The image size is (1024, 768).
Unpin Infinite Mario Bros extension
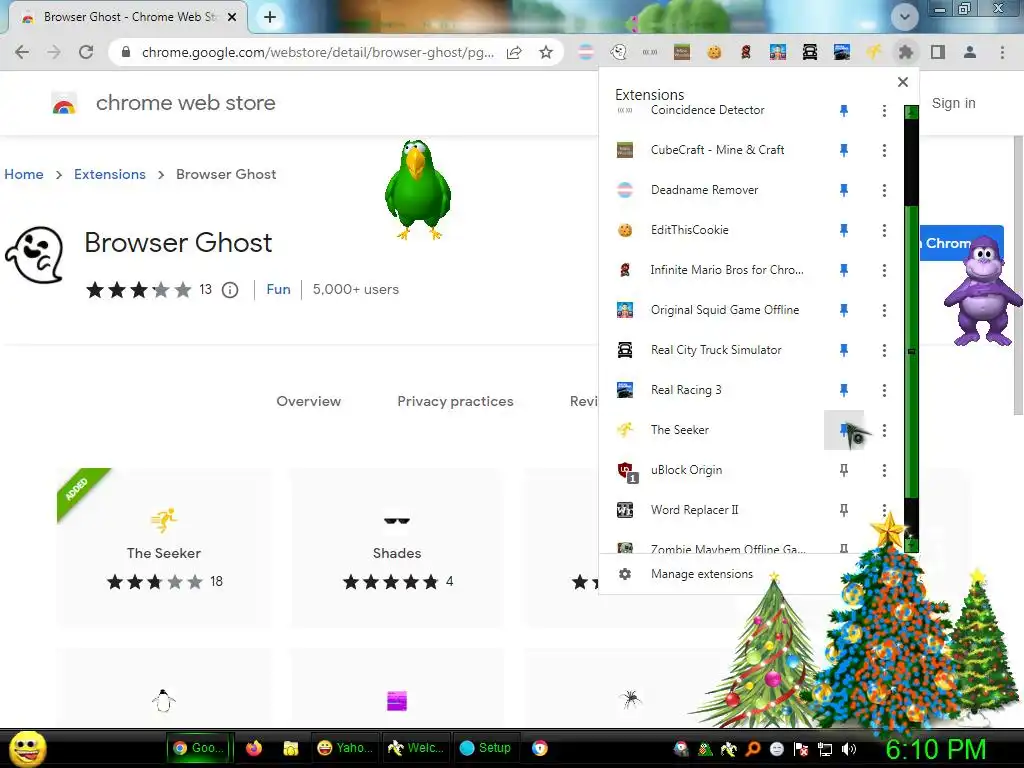pos(844,270)
